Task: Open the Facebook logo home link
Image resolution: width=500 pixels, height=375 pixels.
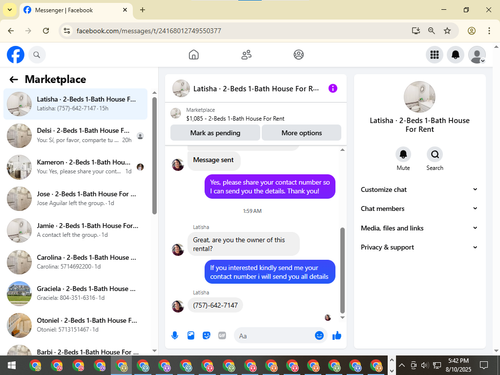Action: click(16, 55)
